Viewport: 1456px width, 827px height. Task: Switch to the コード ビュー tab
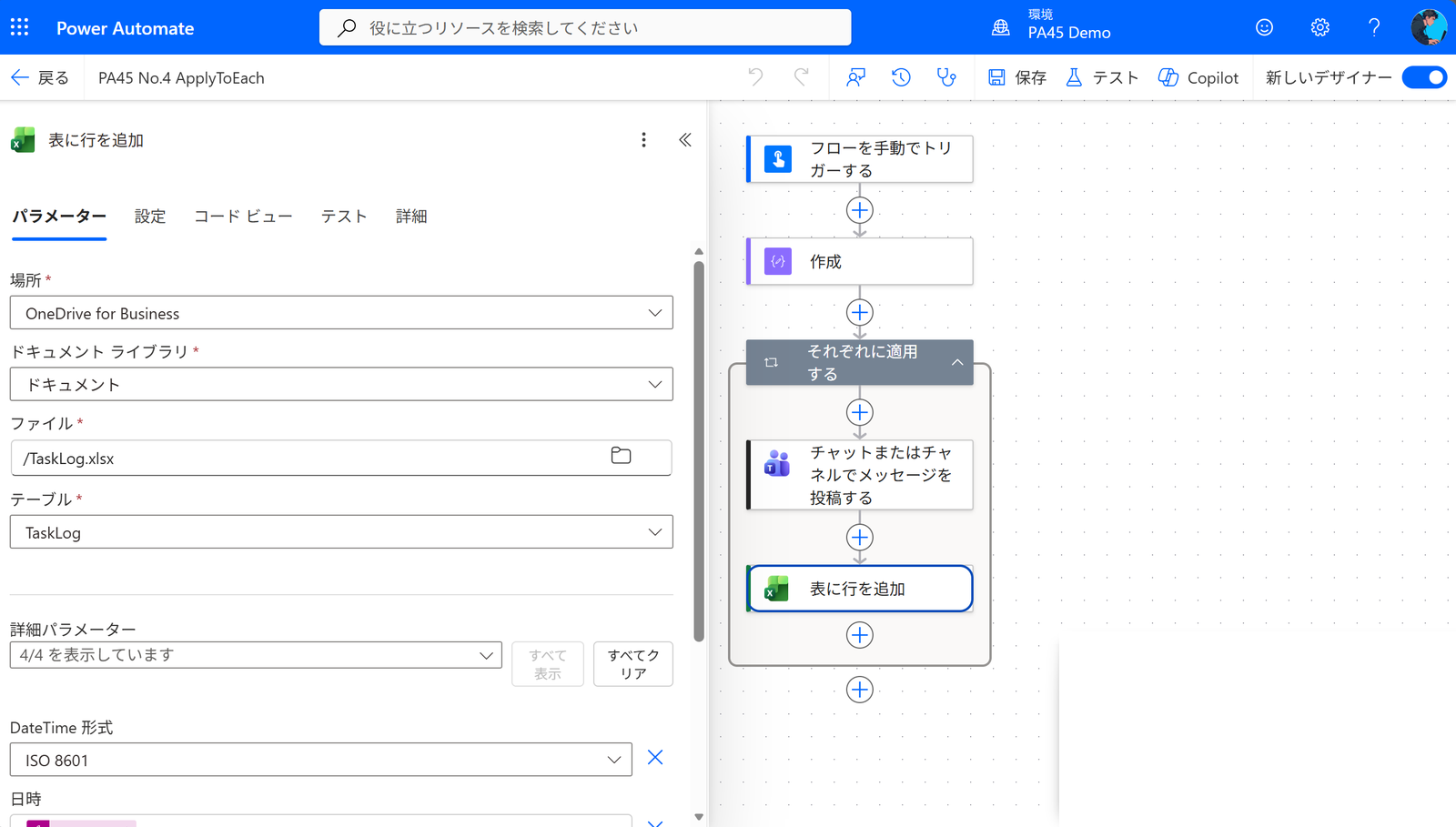pos(243,217)
